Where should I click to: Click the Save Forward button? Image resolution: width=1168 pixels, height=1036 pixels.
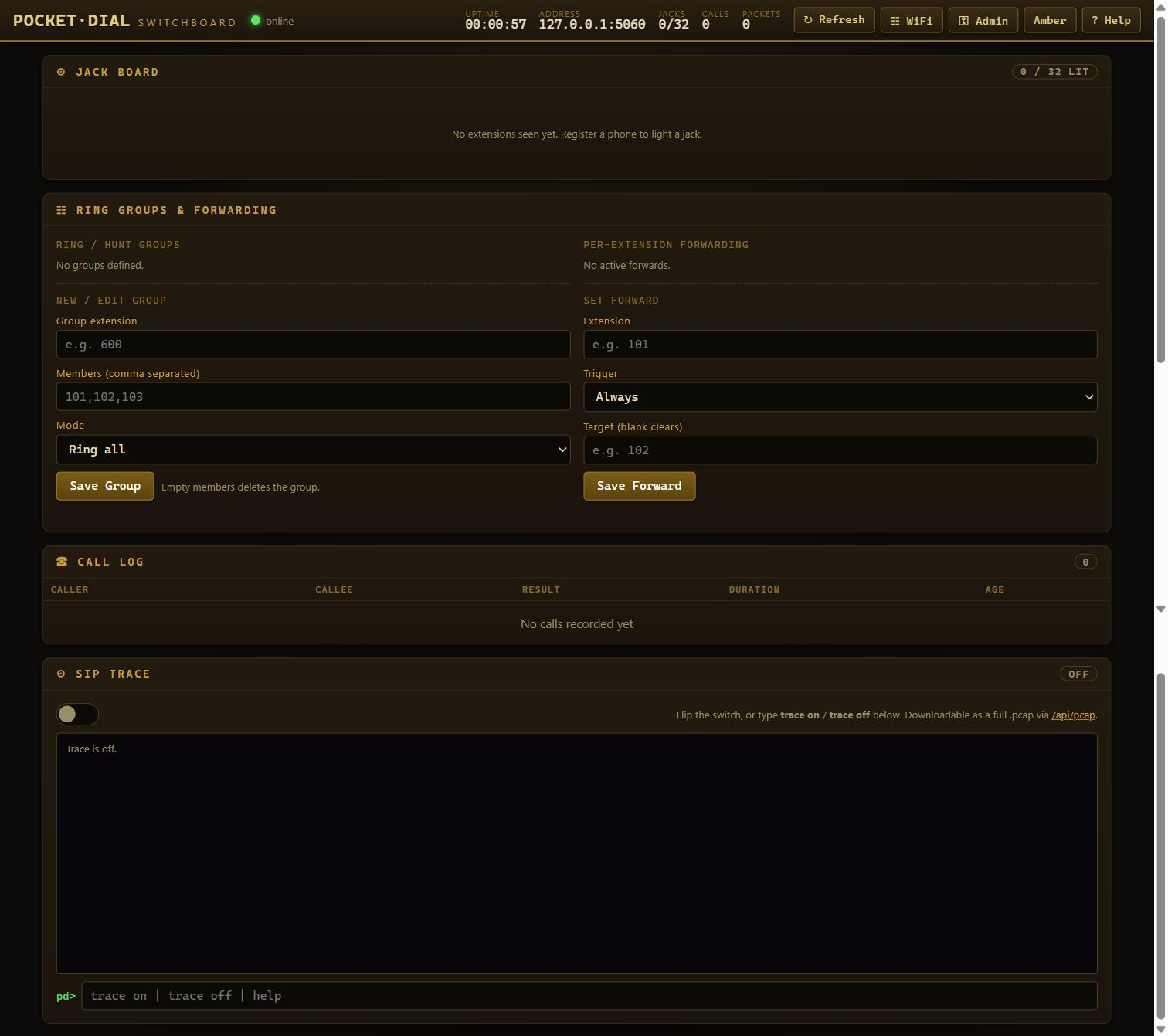[x=640, y=486]
